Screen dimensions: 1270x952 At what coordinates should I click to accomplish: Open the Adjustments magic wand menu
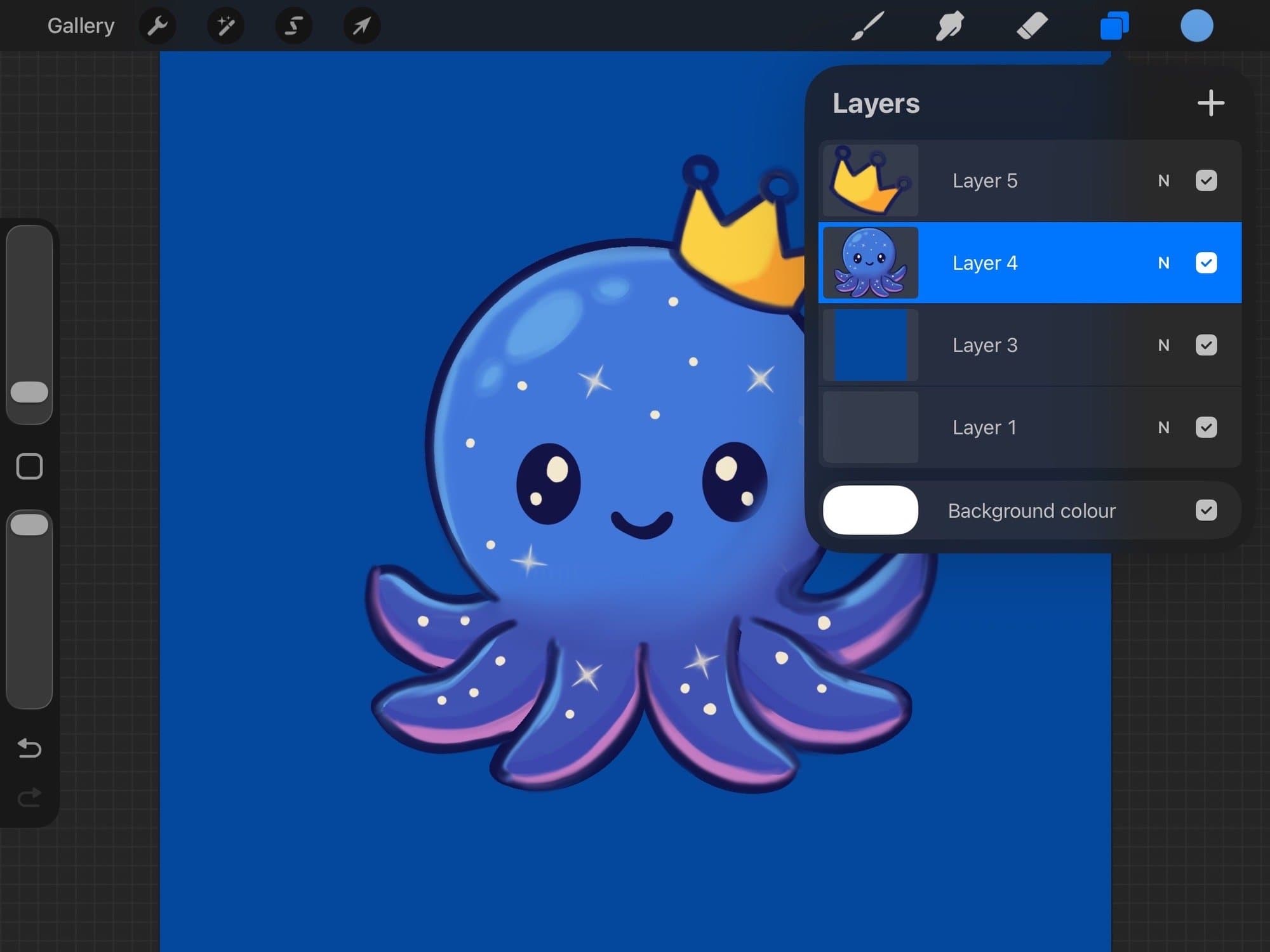pyautogui.click(x=225, y=26)
